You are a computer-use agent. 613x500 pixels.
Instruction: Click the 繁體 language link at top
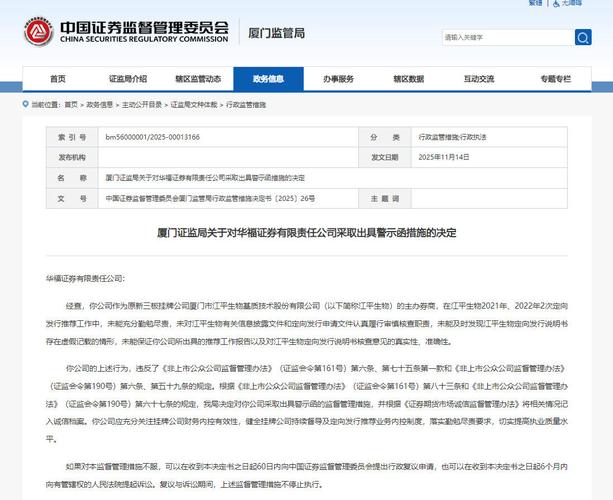coord(536,3)
